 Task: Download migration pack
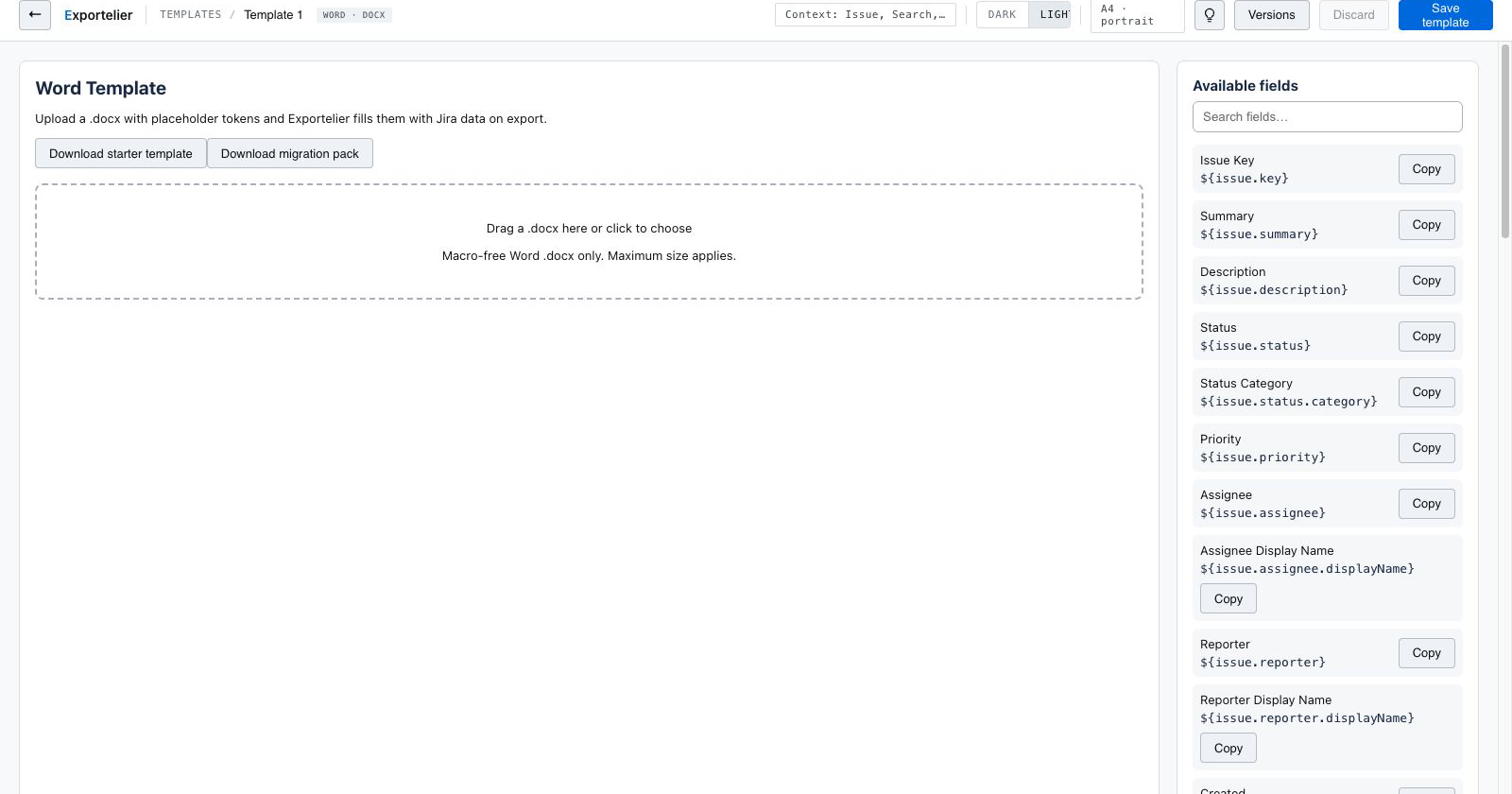tap(290, 153)
